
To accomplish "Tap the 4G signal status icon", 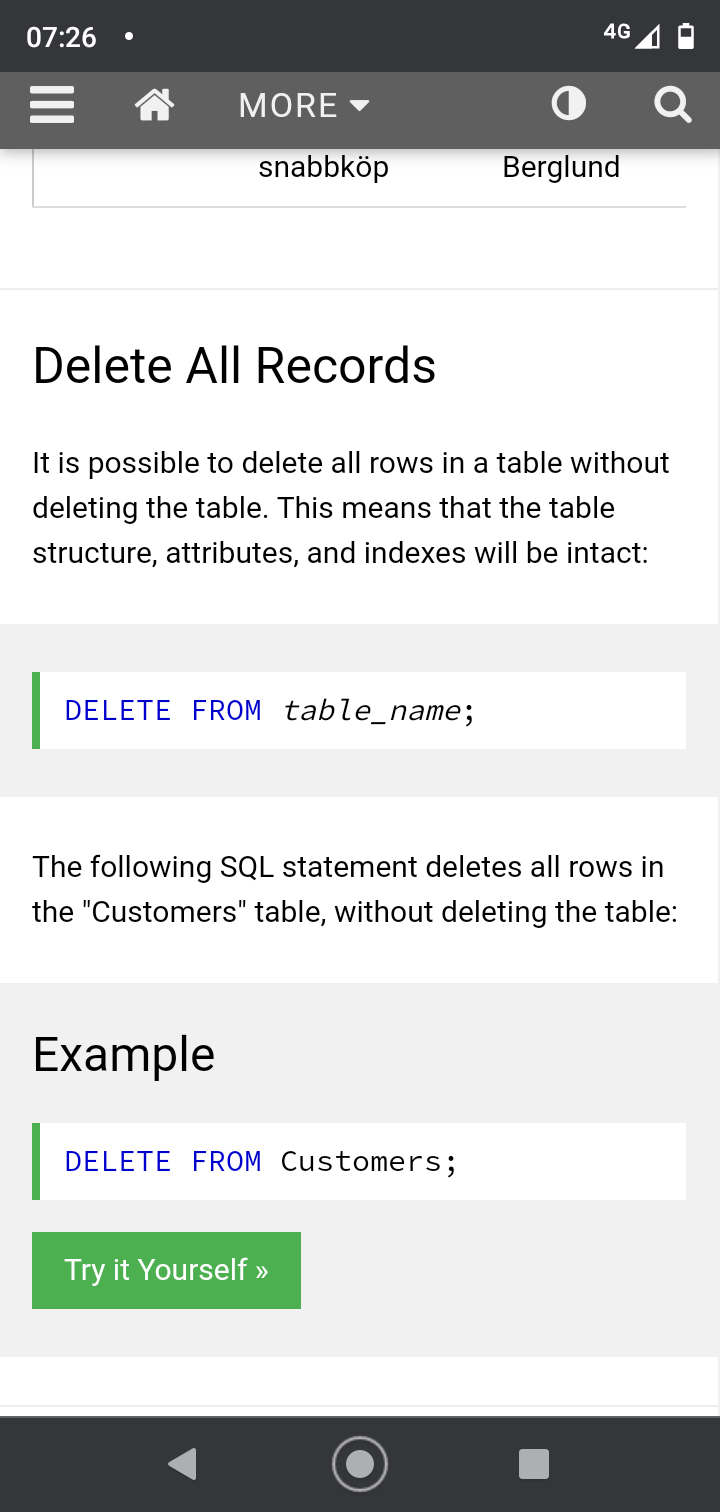I will (x=632, y=35).
